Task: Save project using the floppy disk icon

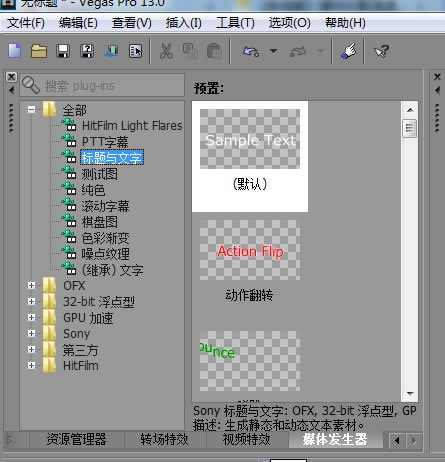Action: tap(63, 51)
